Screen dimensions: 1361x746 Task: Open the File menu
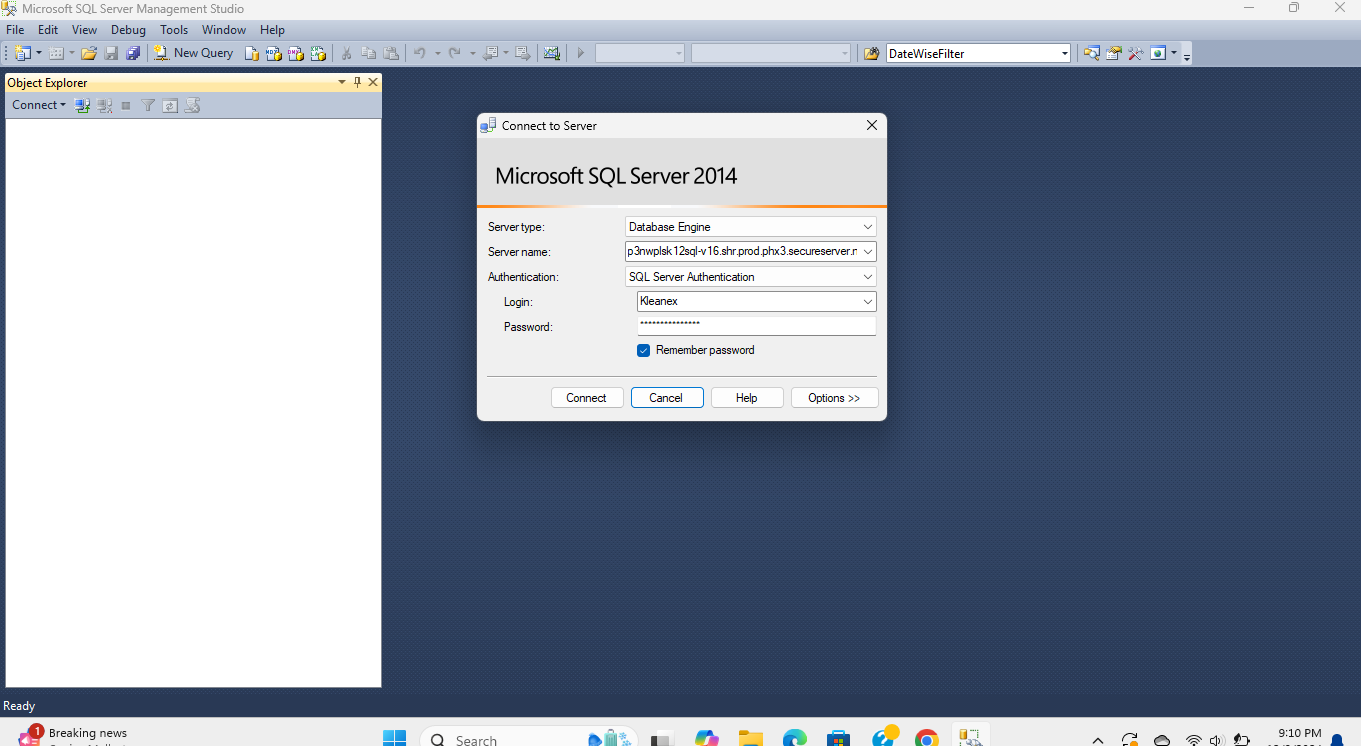pyautogui.click(x=15, y=30)
